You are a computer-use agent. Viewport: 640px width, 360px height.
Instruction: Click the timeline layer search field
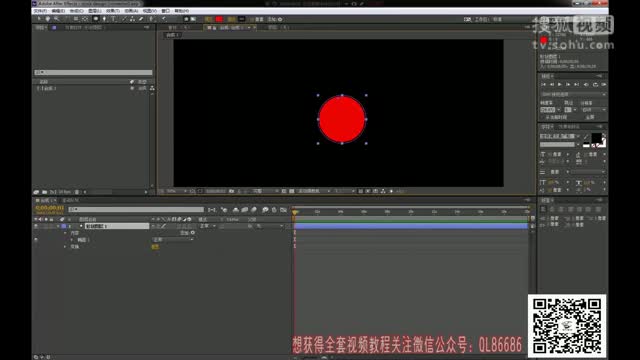pyautogui.click(x=136, y=210)
